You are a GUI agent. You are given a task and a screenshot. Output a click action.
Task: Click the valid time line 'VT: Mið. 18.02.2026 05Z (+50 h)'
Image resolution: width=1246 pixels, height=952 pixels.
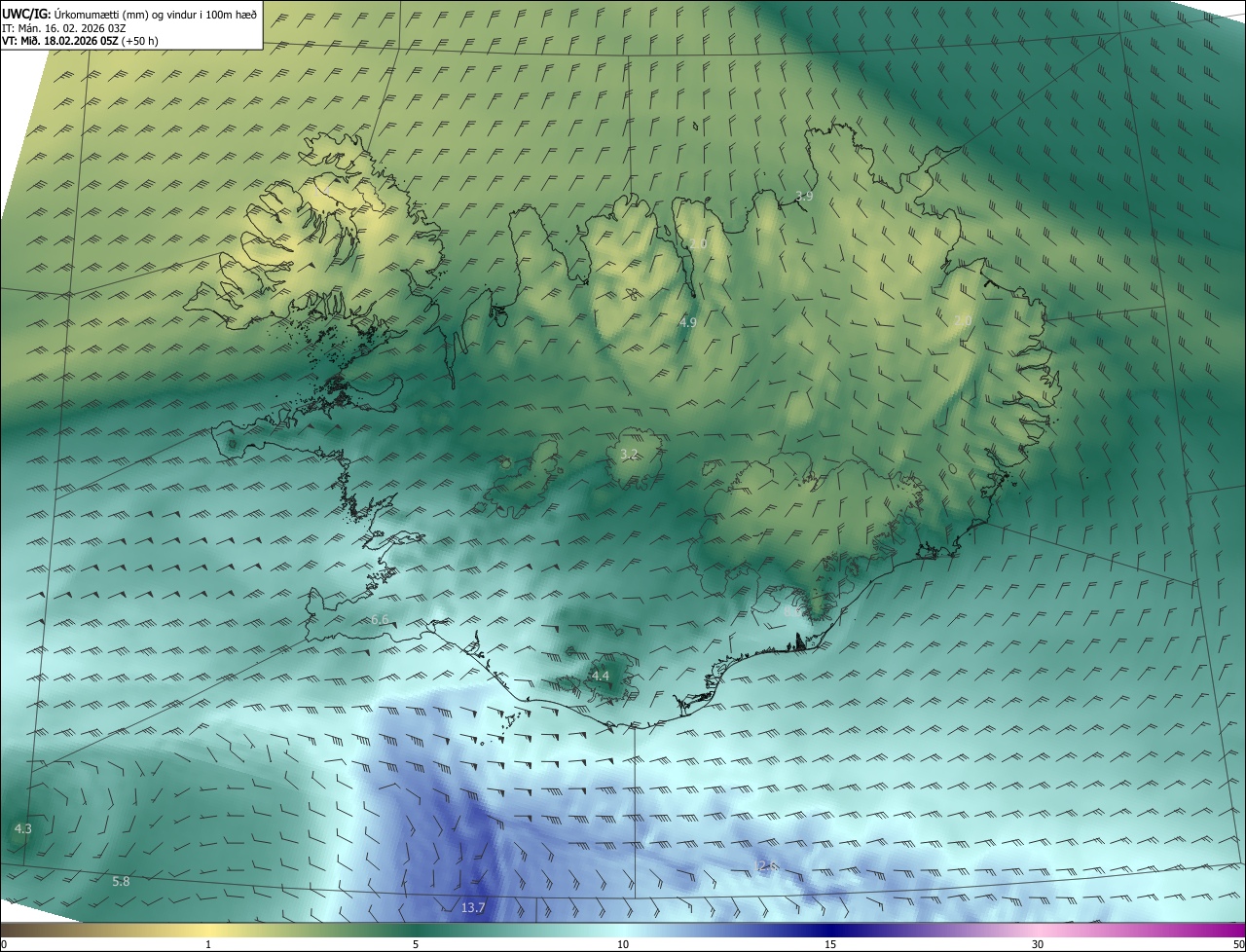80,41
